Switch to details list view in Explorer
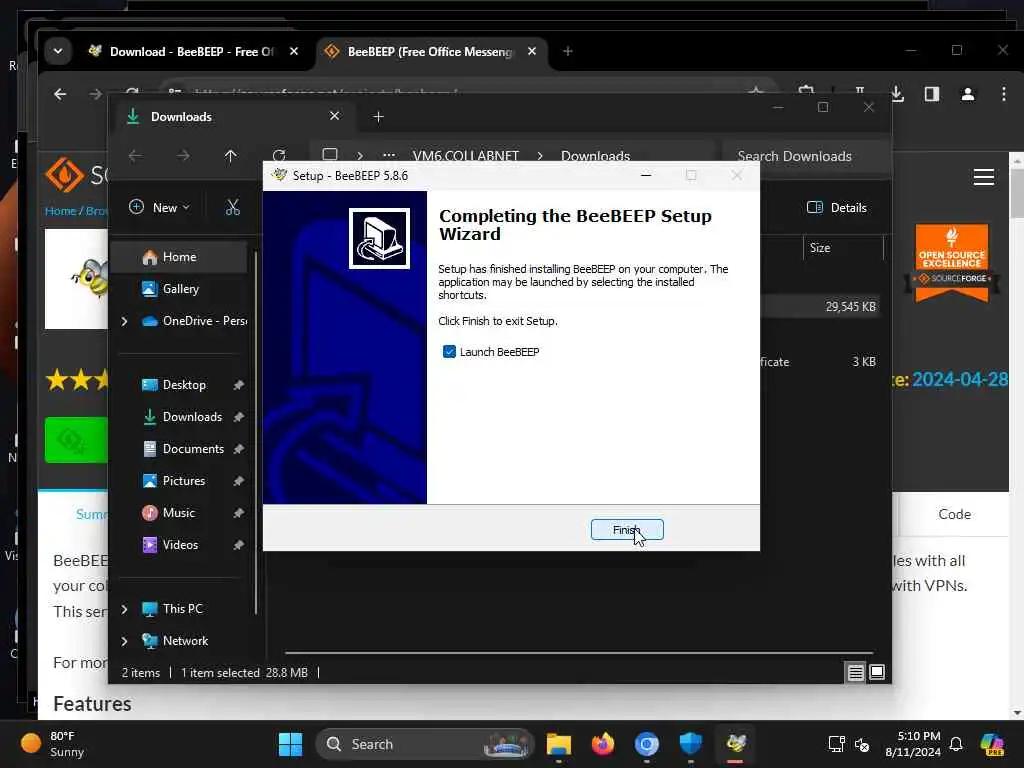The height and width of the screenshot is (768, 1024). [856, 672]
